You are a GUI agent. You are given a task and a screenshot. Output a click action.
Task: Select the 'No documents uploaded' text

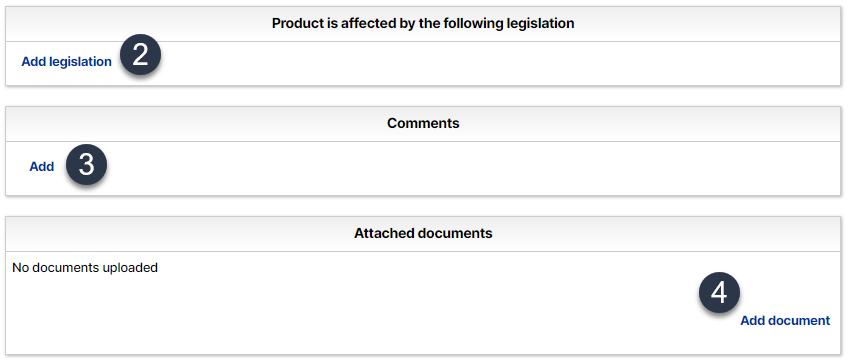pyautogui.click(x=85, y=268)
